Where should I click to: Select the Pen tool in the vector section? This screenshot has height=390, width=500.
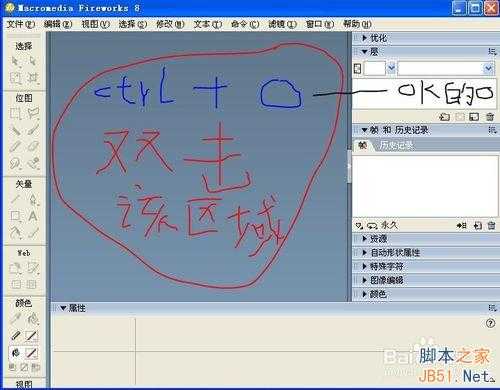pos(33,200)
